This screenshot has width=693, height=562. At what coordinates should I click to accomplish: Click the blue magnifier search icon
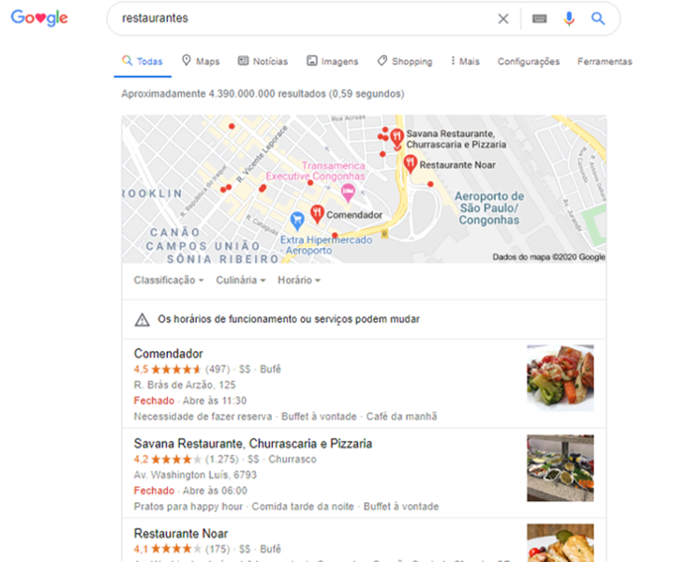click(x=598, y=19)
